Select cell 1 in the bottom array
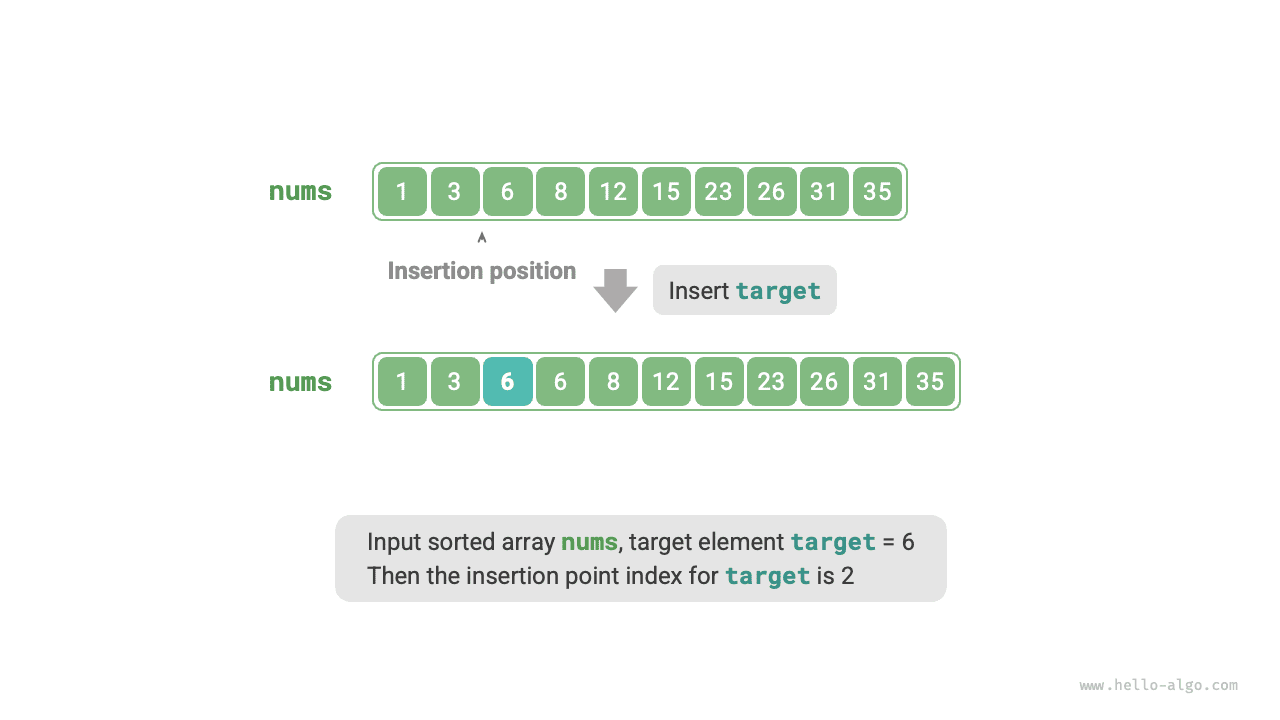Image resolution: width=1280 pixels, height=720 pixels. pyautogui.click(x=402, y=382)
